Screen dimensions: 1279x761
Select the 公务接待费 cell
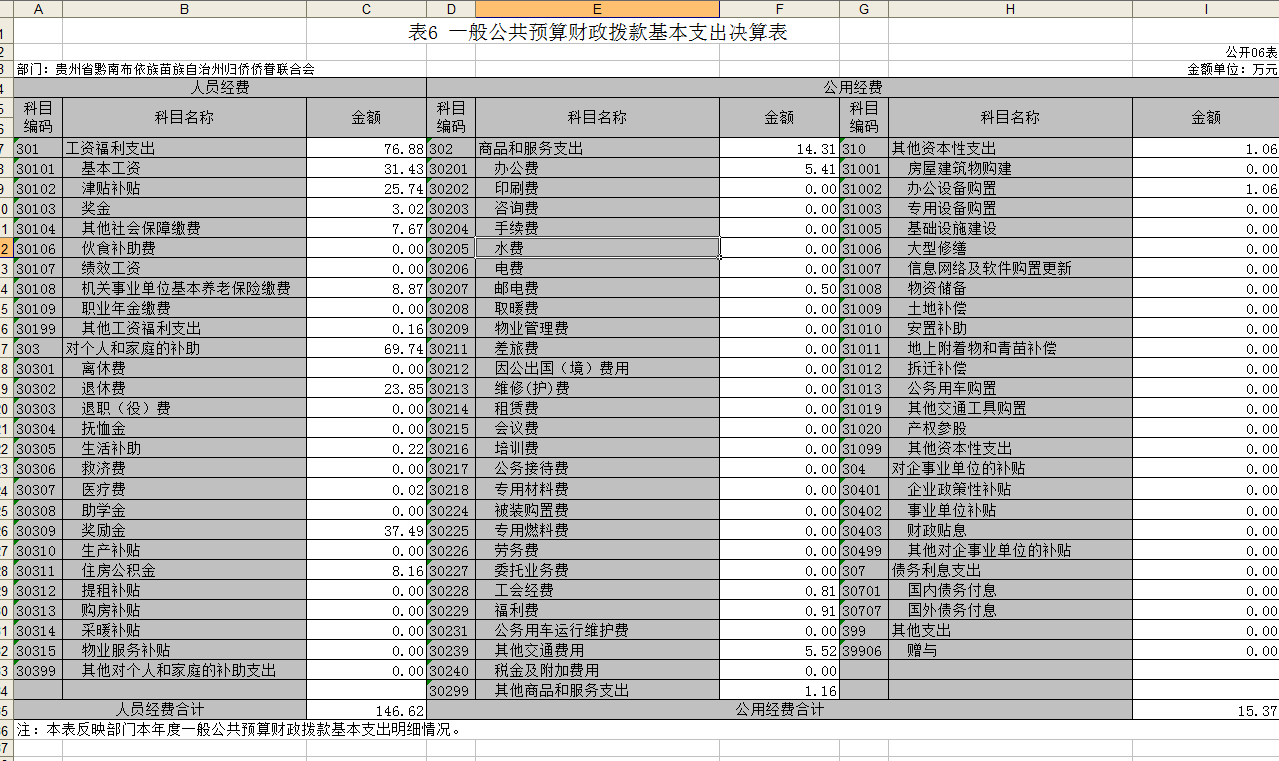click(597, 468)
